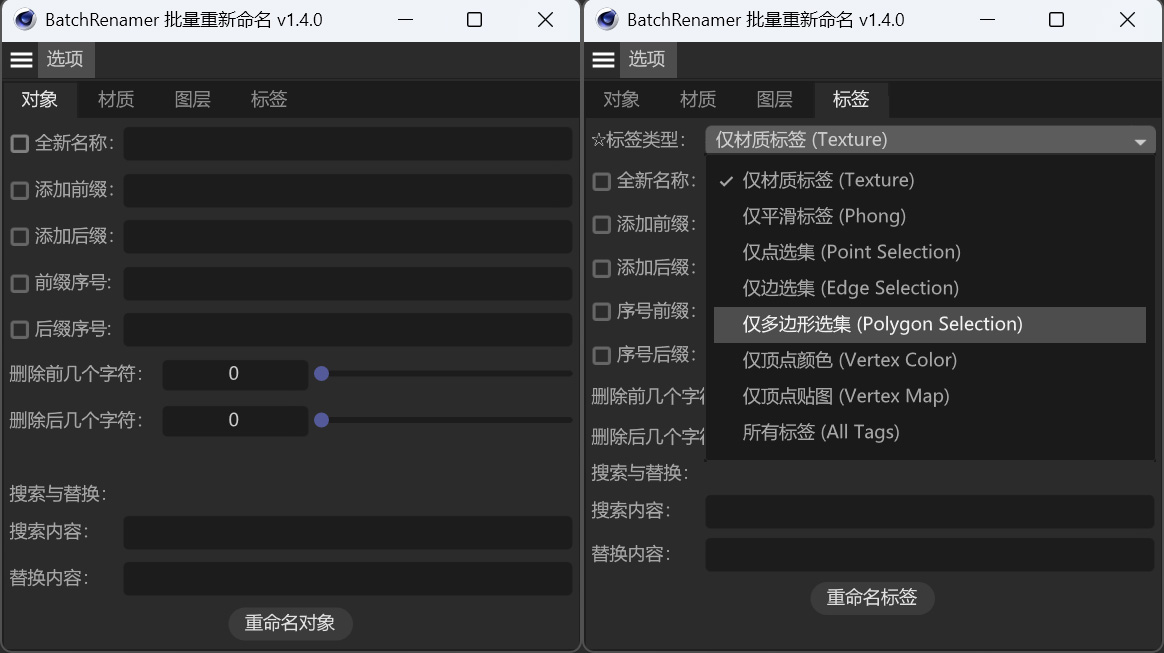Open the 选项 menu in the left window

pyautogui.click(x=66, y=59)
